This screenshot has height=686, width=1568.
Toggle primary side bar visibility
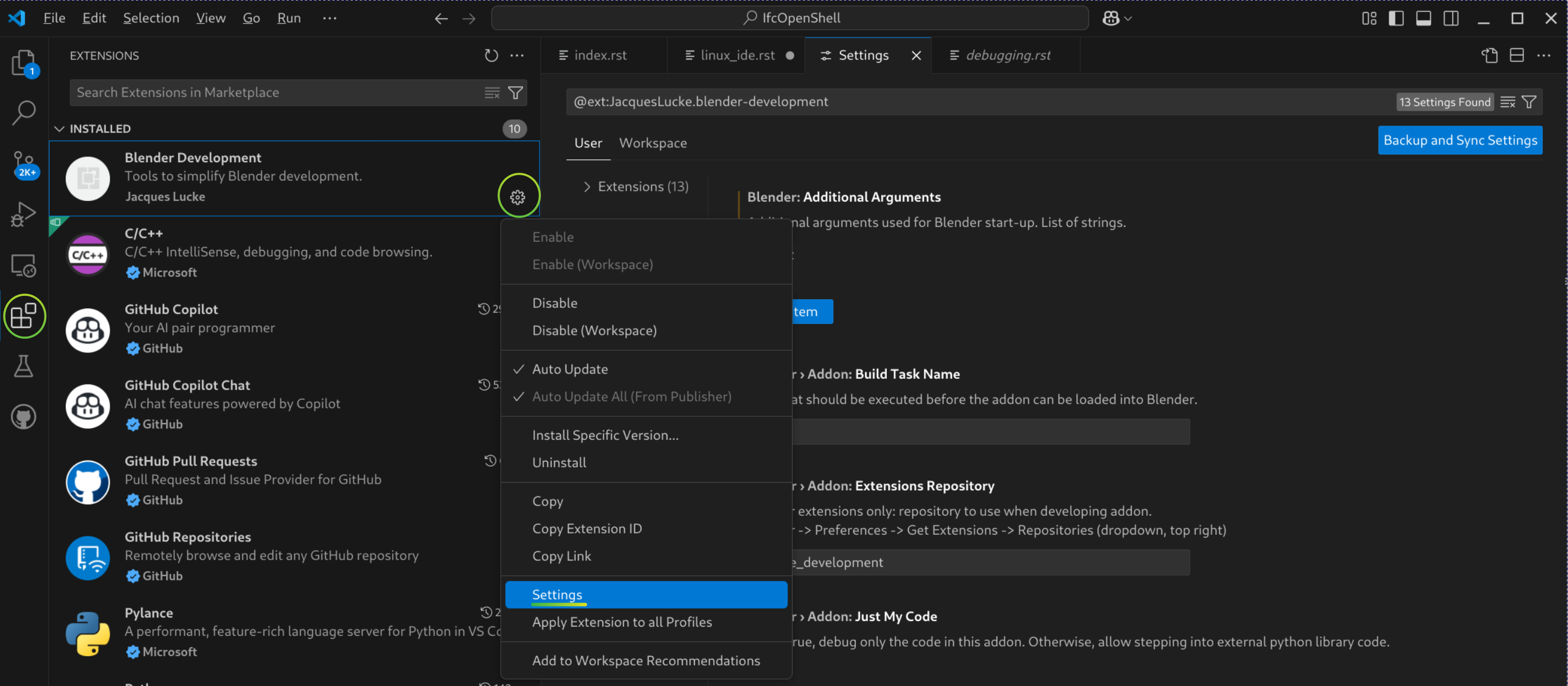[1396, 18]
